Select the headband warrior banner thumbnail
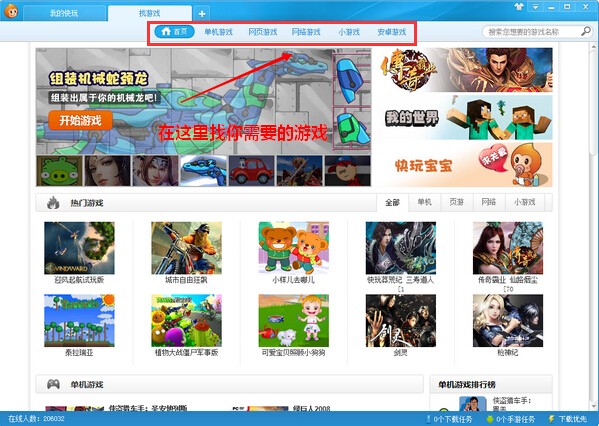This screenshot has width=599, height=426. pyautogui.click(x=156, y=171)
